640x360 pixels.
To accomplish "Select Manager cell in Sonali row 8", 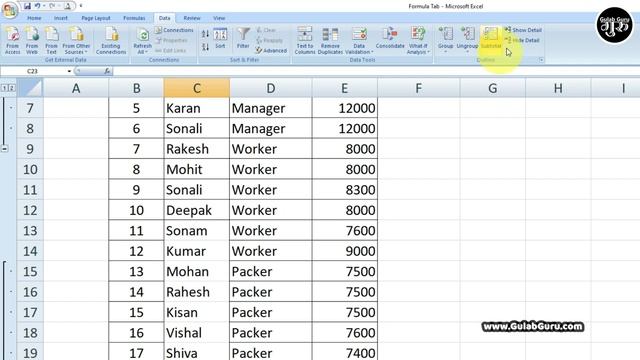I will 271,129.
